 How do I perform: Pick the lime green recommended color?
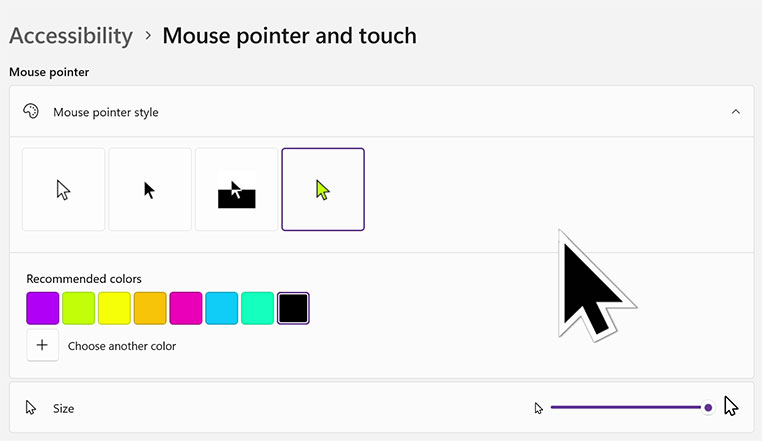click(79, 308)
